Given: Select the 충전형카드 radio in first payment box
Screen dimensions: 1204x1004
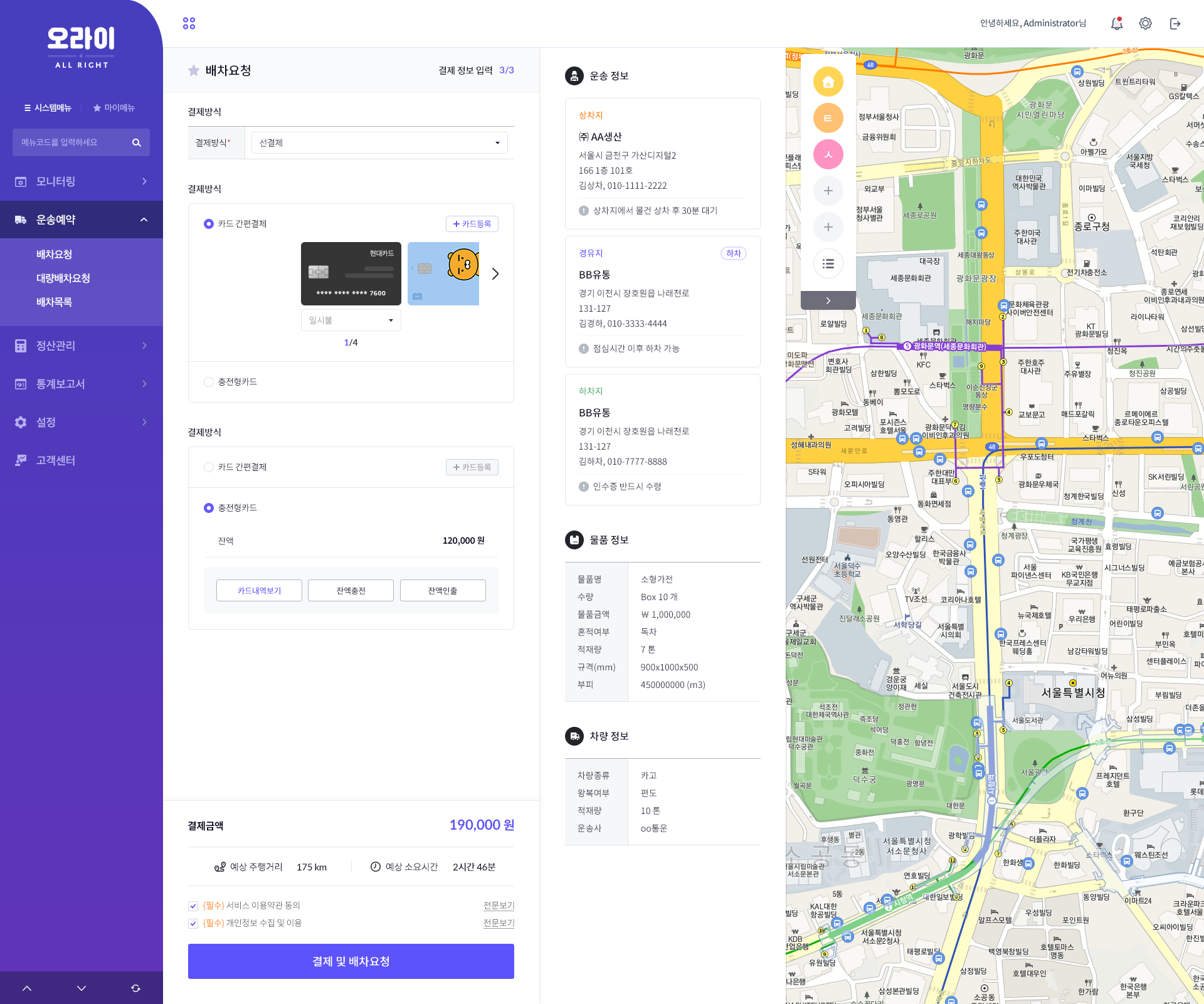Looking at the screenshot, I should 209,382.
